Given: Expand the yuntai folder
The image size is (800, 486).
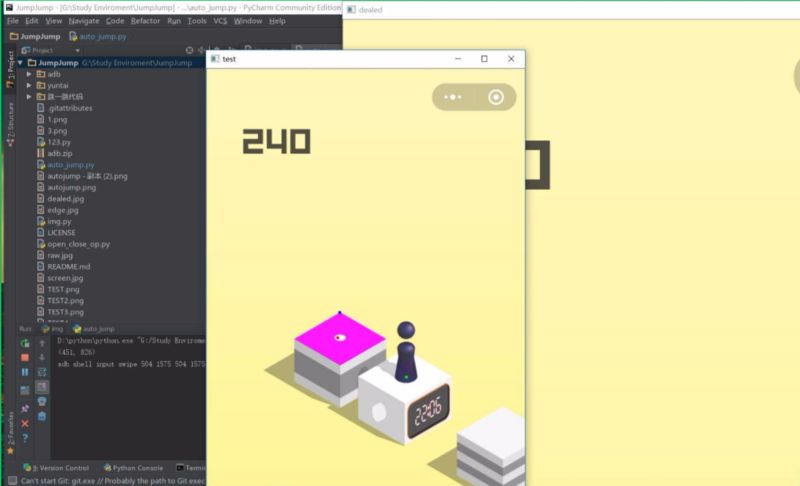Looking at the screenshot, I should click(29, 85).
